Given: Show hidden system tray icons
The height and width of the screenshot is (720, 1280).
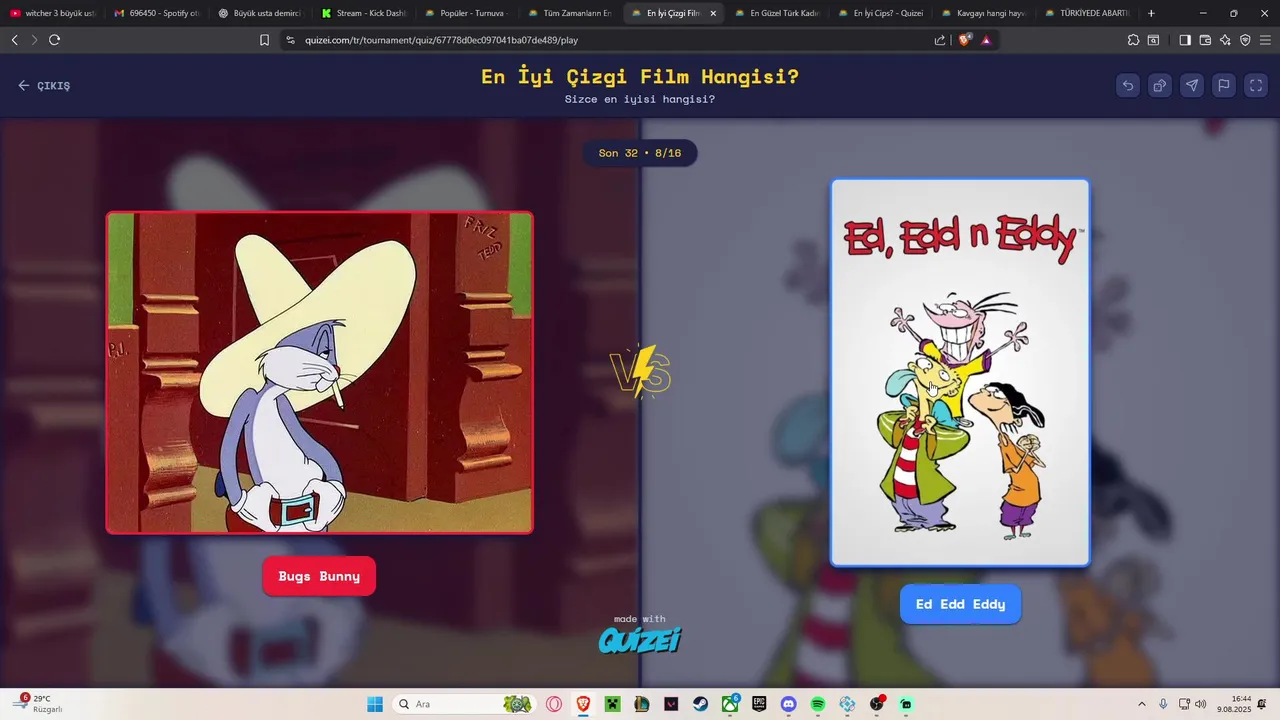Looking at the screenshot, I should [1142, 704].
